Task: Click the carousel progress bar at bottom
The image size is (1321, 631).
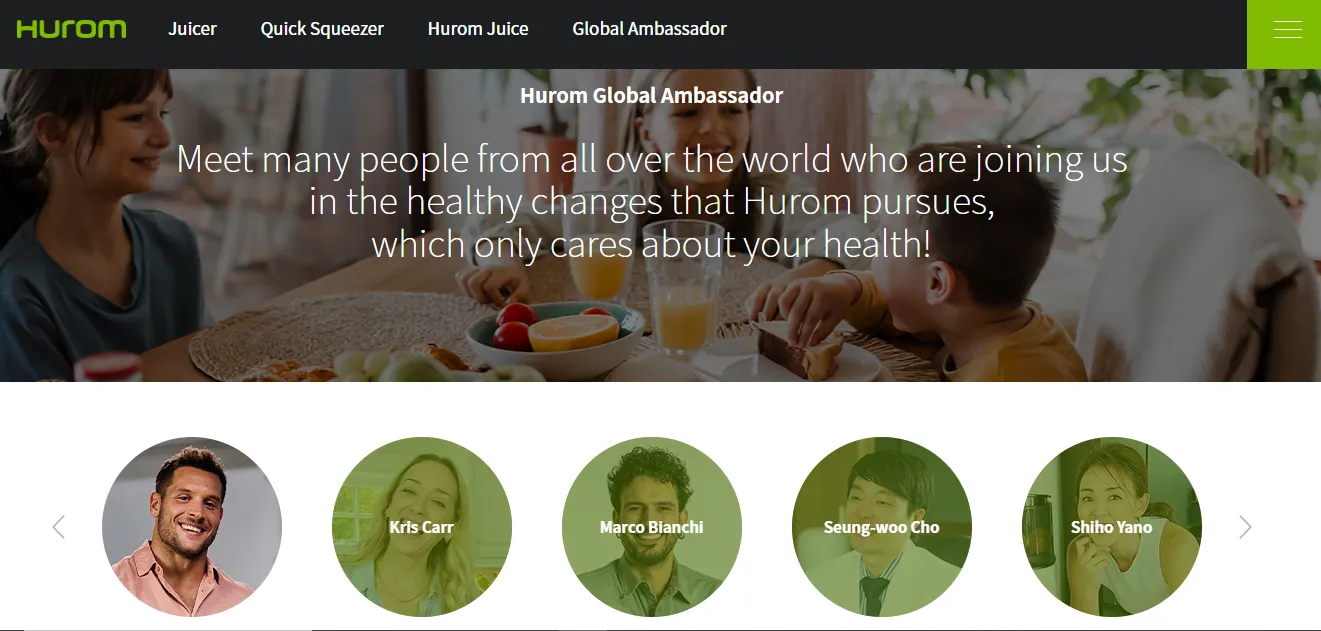Action: coord(660,629)
